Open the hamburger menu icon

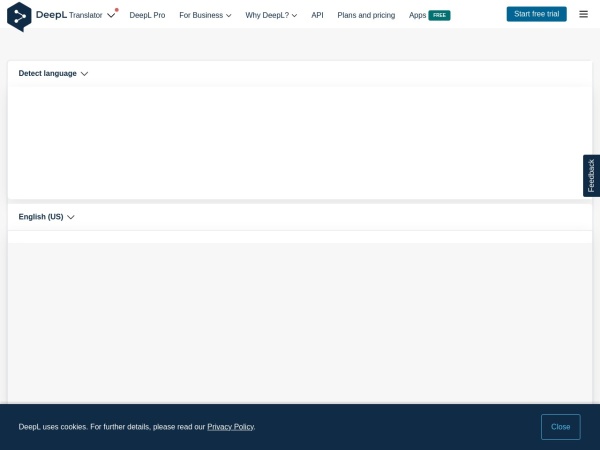pyautogui.click(x=584, y=15)
